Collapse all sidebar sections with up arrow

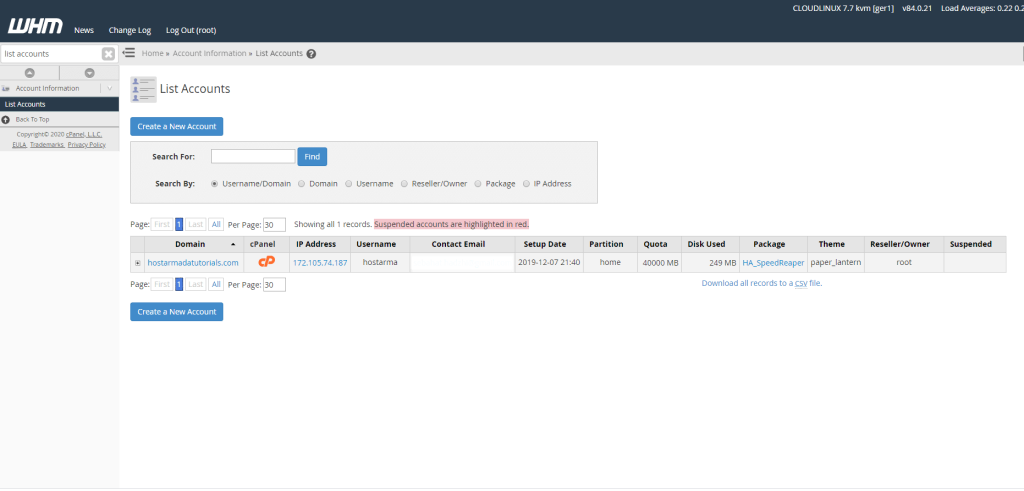[x=29, y=73]
